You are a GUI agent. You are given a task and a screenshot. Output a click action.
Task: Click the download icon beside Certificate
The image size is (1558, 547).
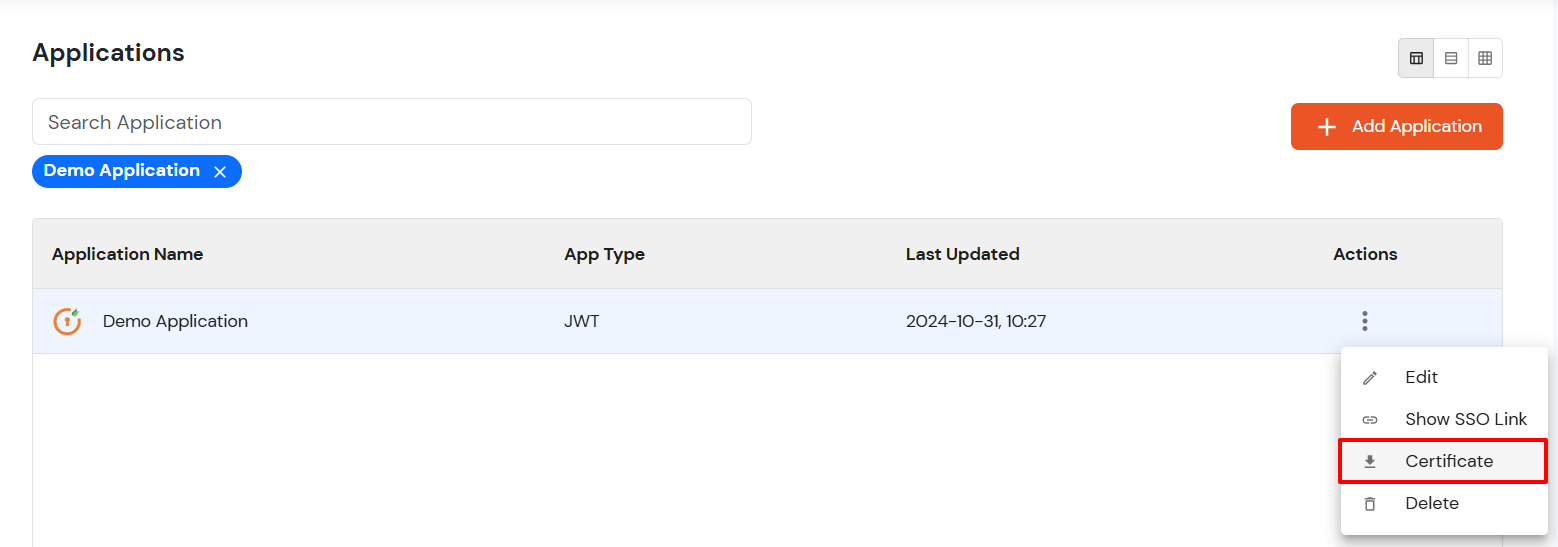(x=1370, y=462)
